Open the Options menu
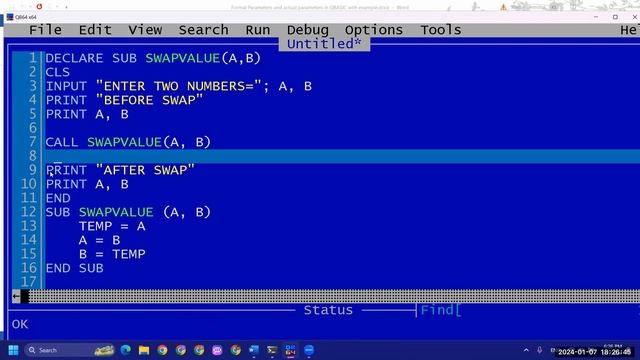Image resolution: width=640 pixels, height=360 pixels. (x=374, y=30)
